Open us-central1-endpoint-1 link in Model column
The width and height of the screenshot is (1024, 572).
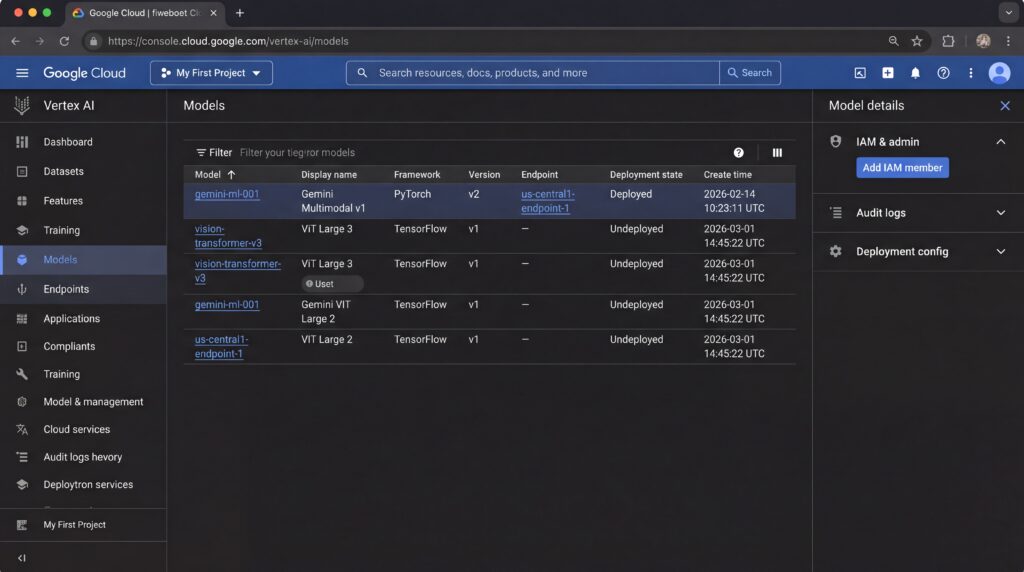[221, 346]
